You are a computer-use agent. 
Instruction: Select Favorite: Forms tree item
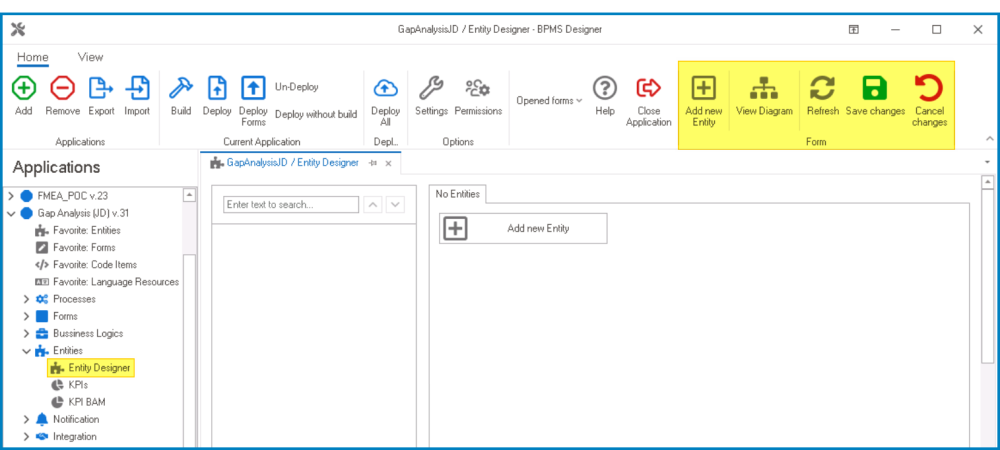tap(75, 247)
